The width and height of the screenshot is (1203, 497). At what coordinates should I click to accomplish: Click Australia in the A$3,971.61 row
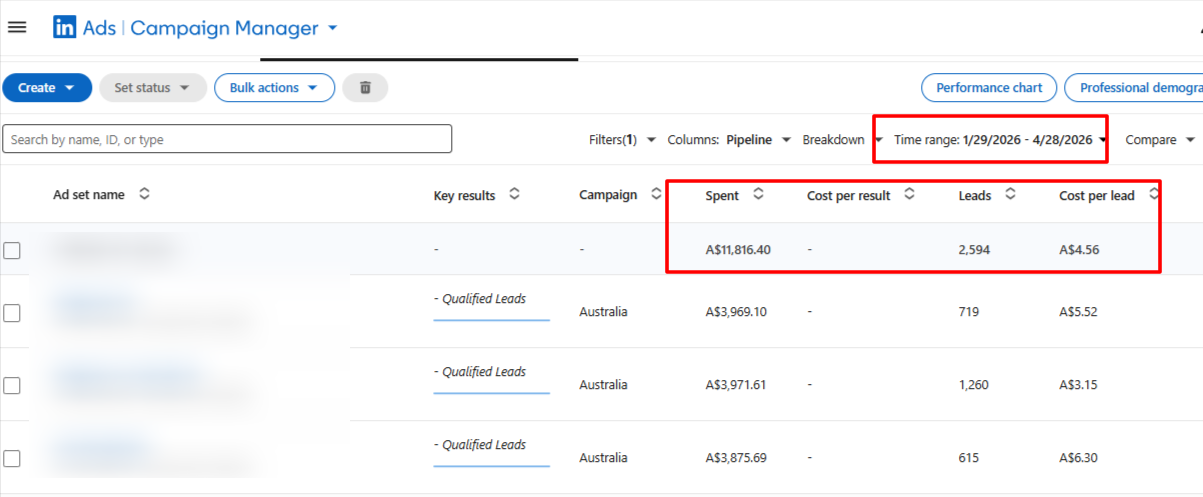pyautogui.click(x=603, y=384)
